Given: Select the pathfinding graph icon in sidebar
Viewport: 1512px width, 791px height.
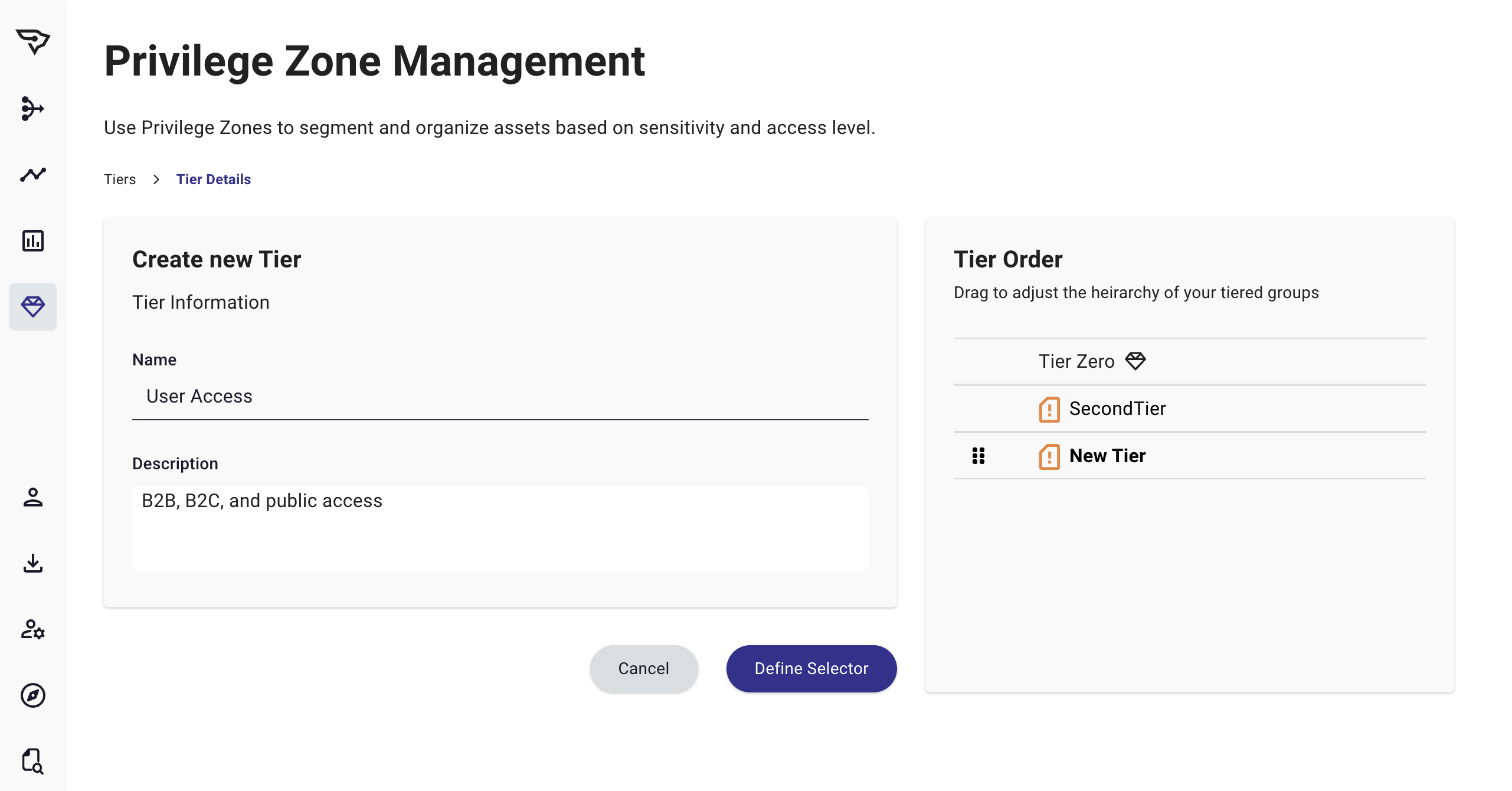Looking at the screenshot, I should [x=33, y=109].
